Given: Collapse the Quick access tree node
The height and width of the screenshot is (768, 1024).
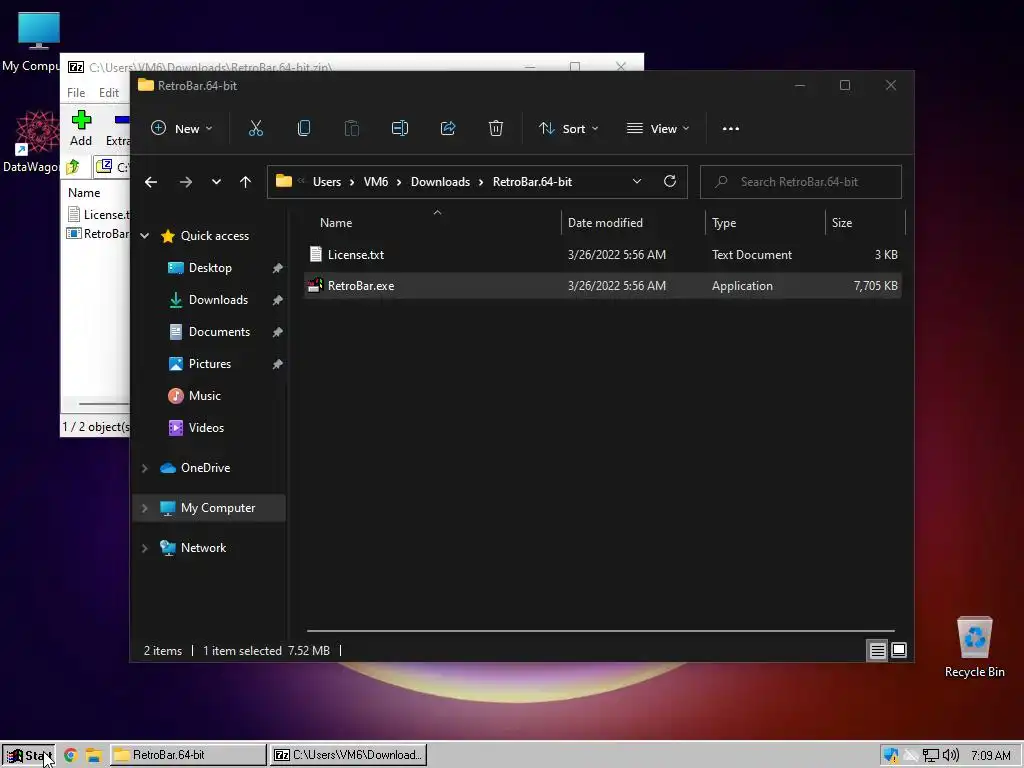Looking at the screenshot, I should click(x=145, y=236).
